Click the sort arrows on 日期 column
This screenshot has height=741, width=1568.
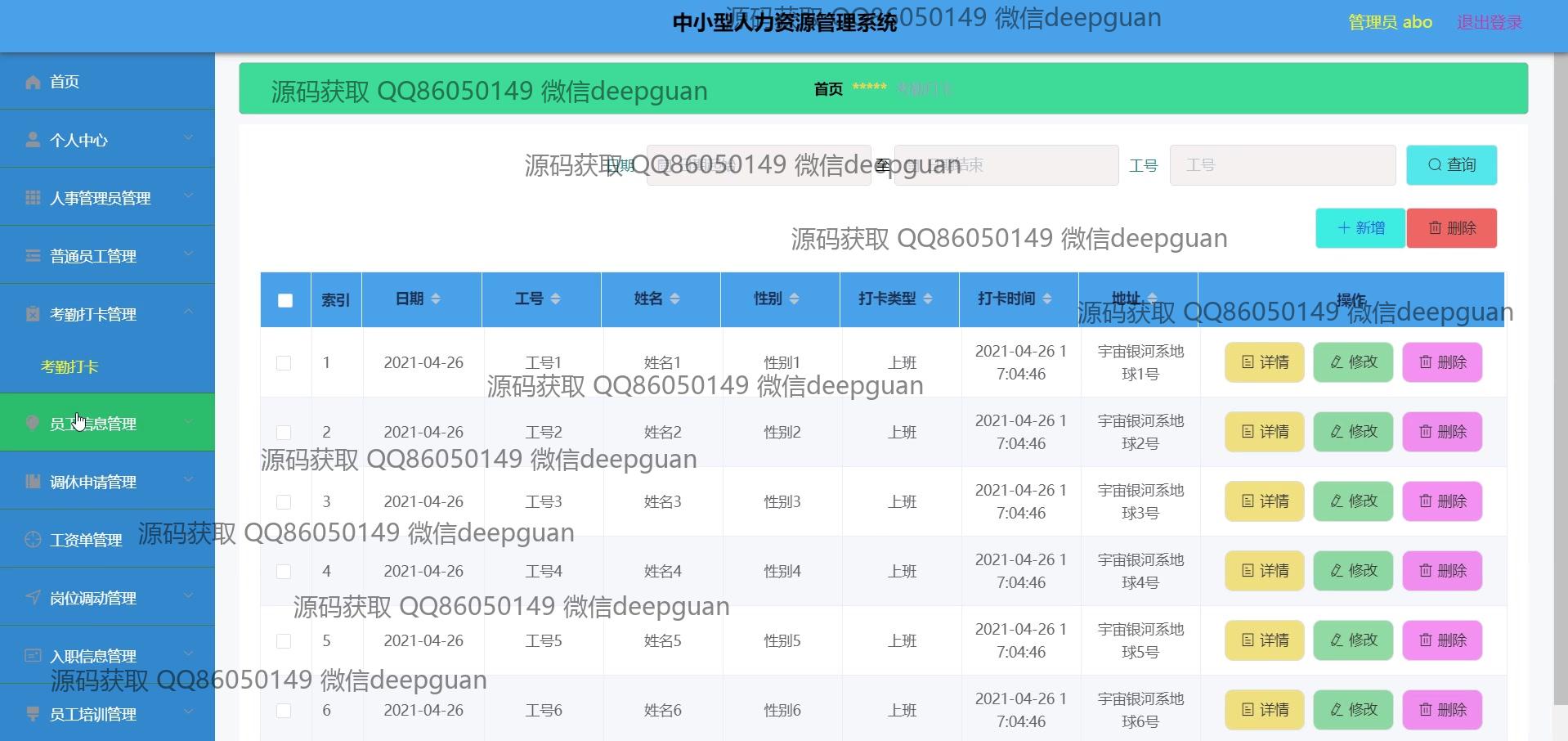point(436,299)
